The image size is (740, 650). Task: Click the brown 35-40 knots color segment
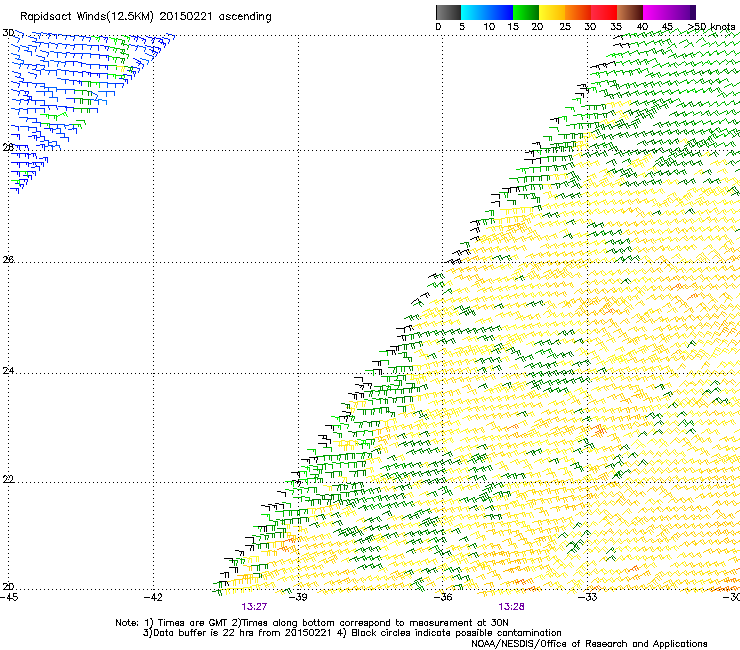(630, 12)
